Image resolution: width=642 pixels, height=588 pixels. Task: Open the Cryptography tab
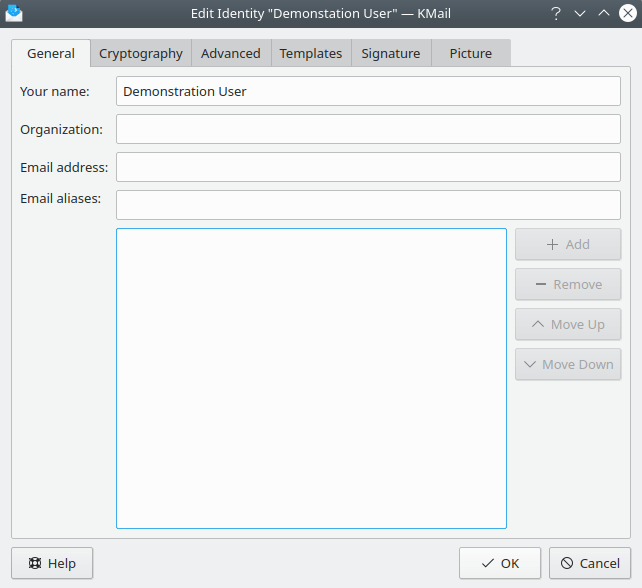click(x=140, y=53)
